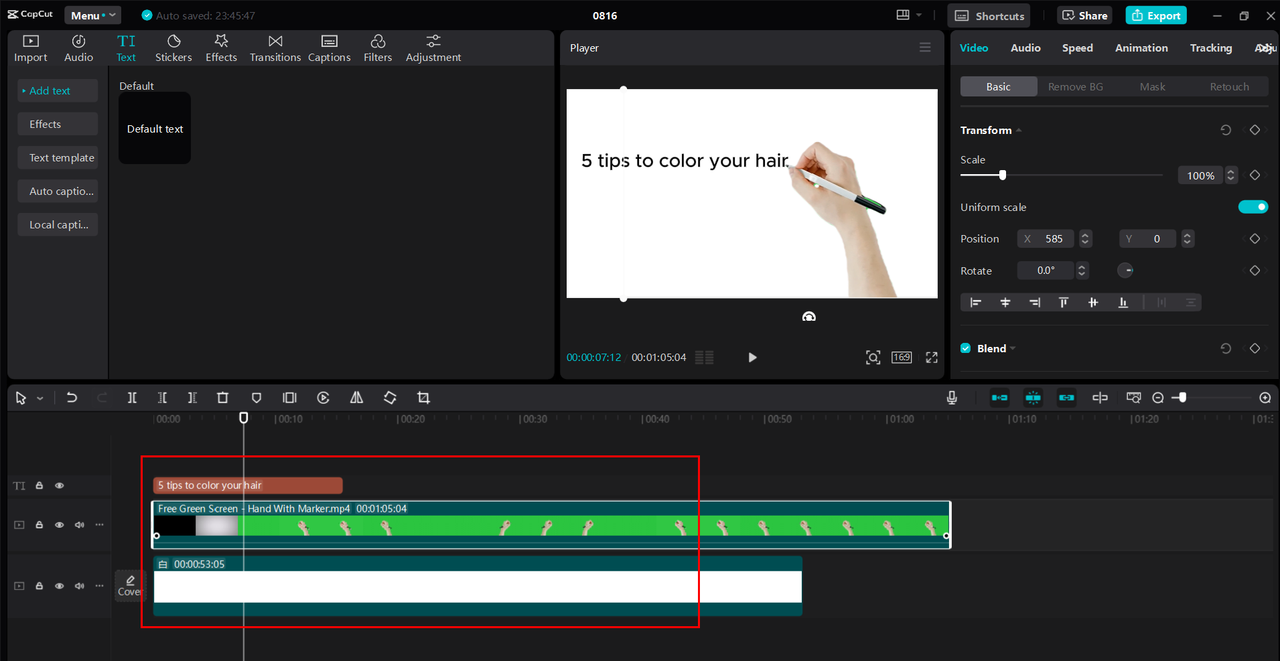Click the timeline zoom in plus icon
The height and width of the screenshot is (661, 1280).
click(x=1265, y=398)
